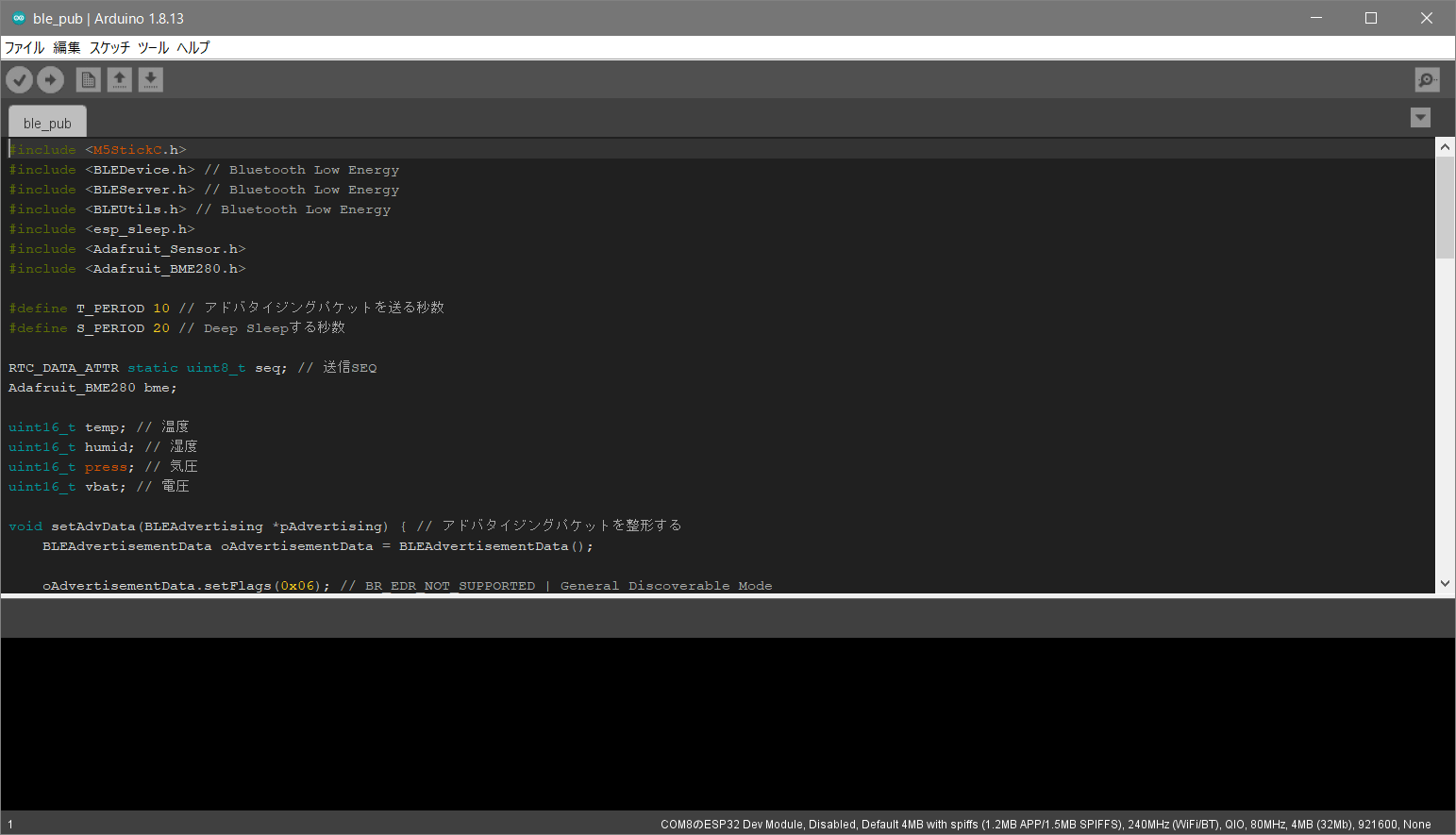Open the ヘルプ menu
This screenshot has width=1456, height=835.
pos(193,47)
